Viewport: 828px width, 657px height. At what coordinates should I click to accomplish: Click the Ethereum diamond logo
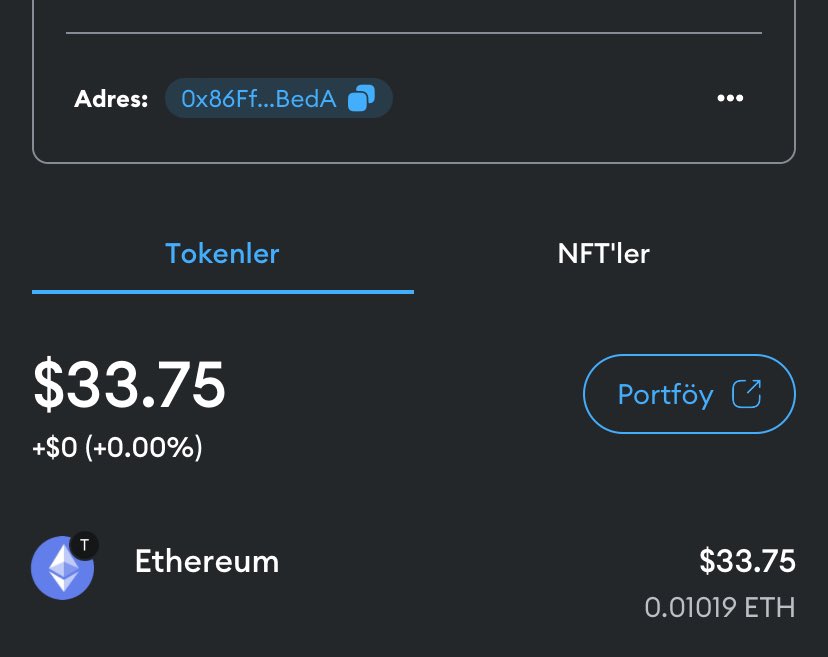63,568
